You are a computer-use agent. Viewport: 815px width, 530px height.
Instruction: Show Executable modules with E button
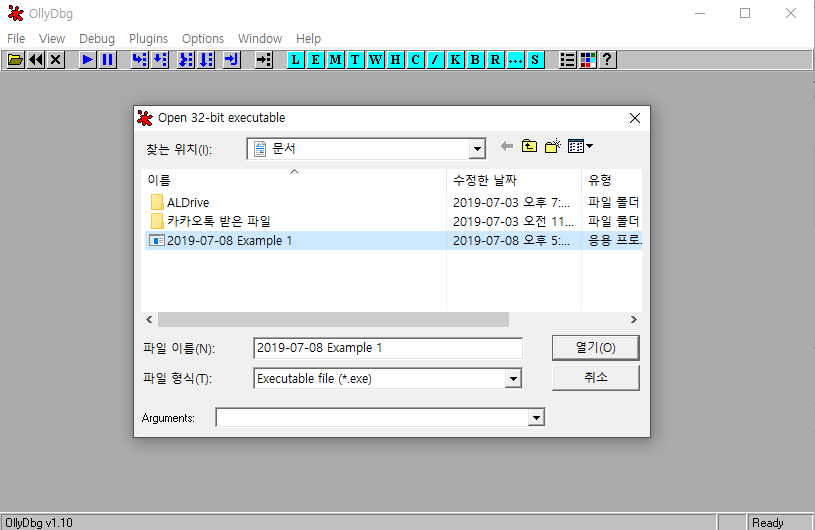coord(316,60)
